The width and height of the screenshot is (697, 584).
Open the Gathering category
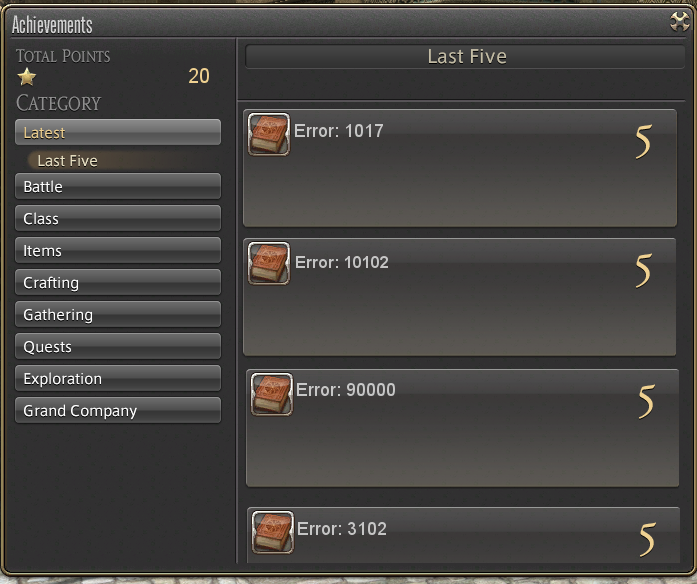[118, 314]
